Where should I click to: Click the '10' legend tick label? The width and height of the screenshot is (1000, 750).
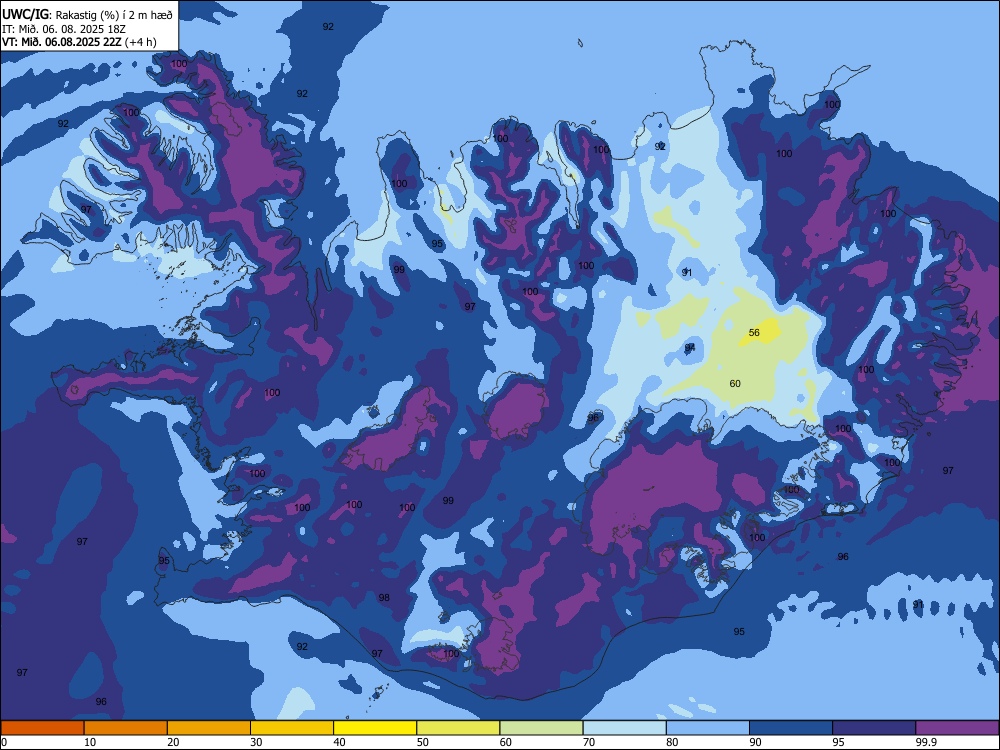[x=90, y=742]
